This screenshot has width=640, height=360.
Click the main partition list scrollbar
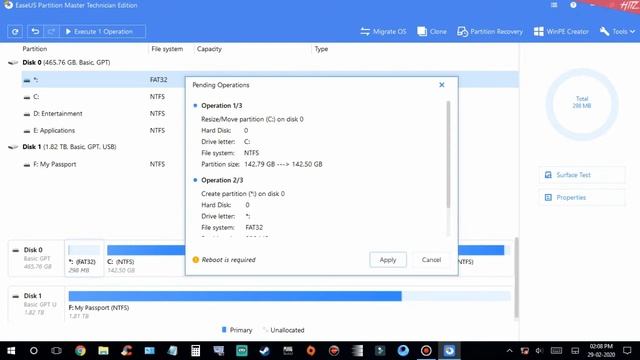[x=516, y=278]
